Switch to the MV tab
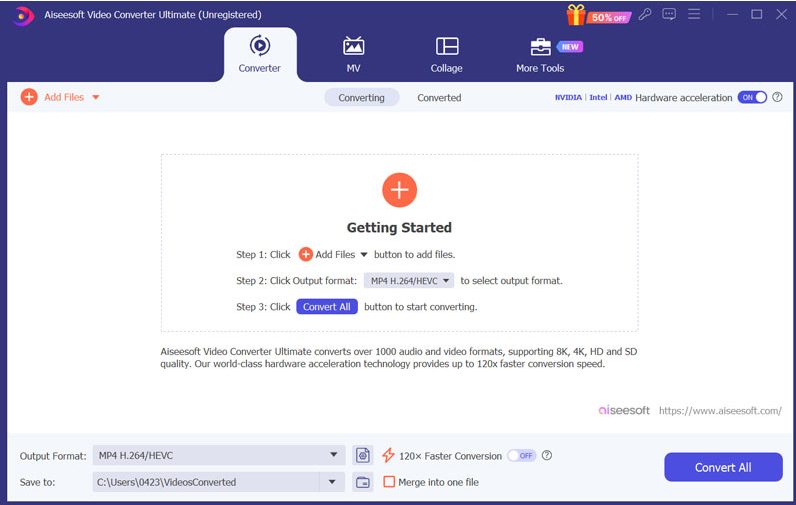Image resolution: width=796 pixels, height=505 pixels. coord(353,55)
